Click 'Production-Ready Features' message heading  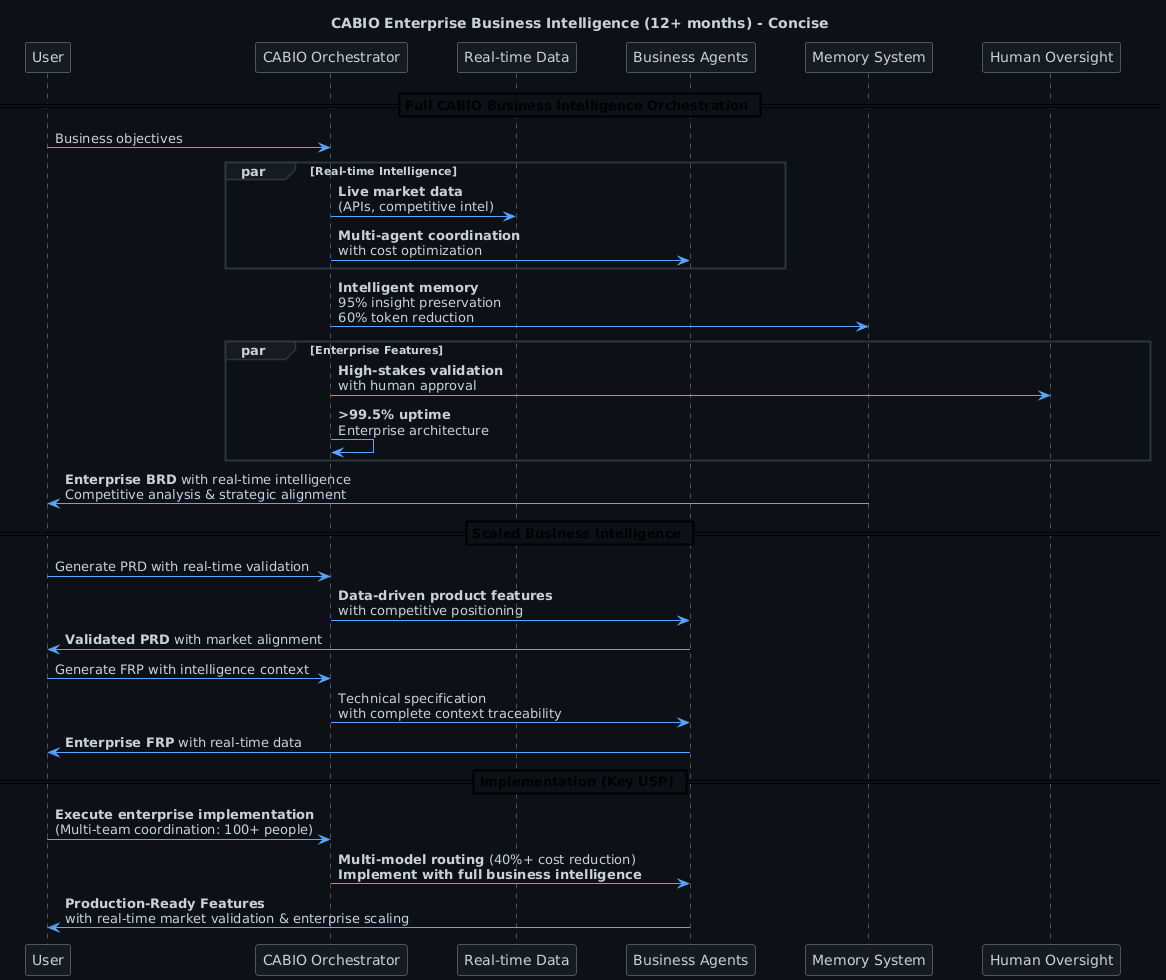click(164, 903)
